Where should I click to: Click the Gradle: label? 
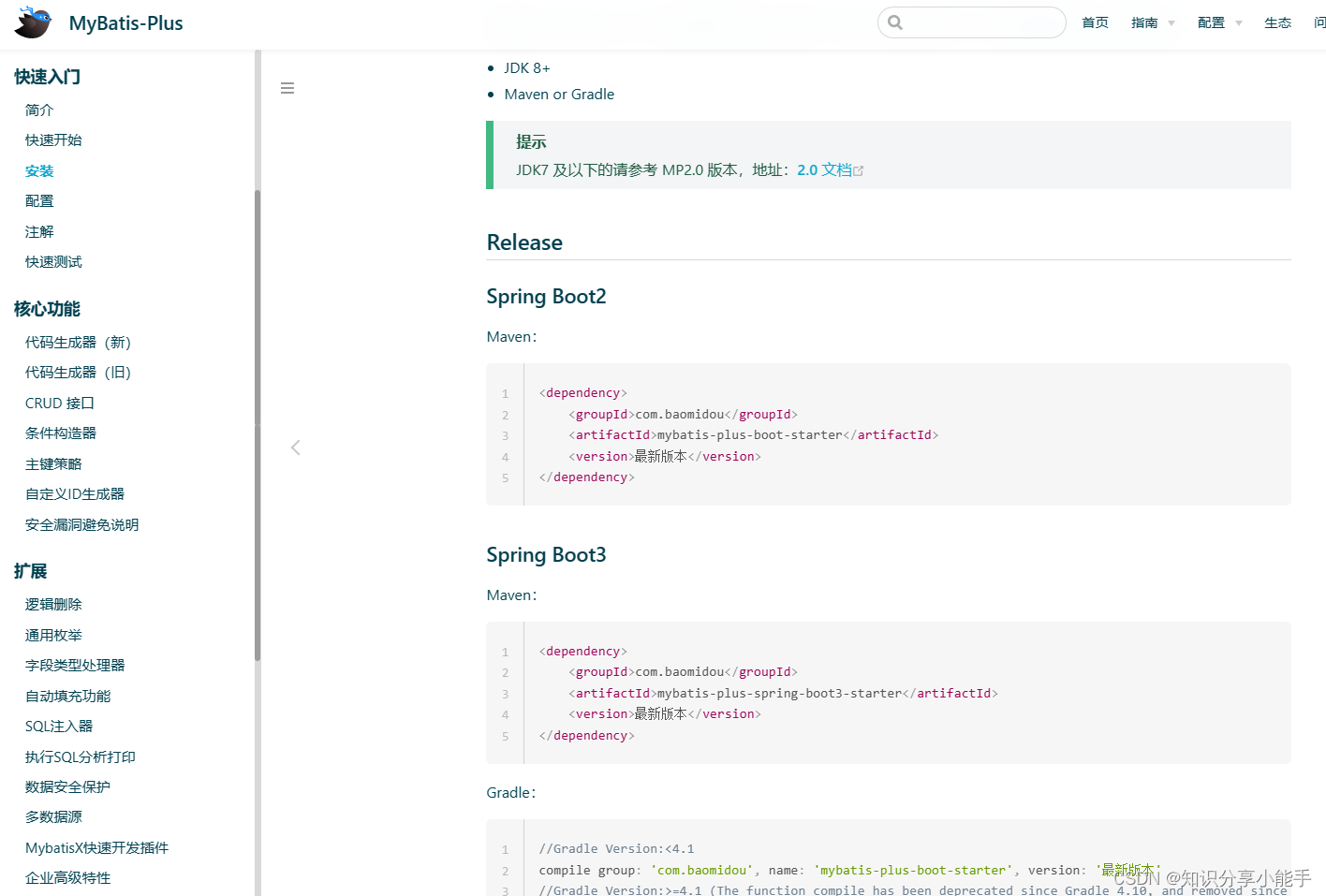pos(511,793)
